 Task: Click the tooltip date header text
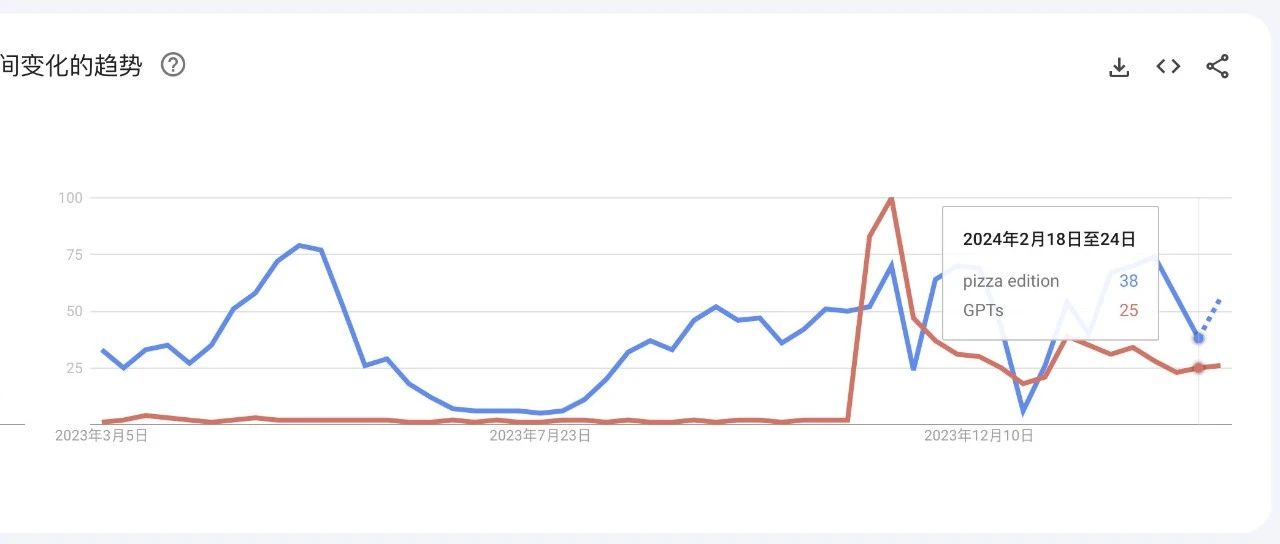click(x=1048, y=239)
